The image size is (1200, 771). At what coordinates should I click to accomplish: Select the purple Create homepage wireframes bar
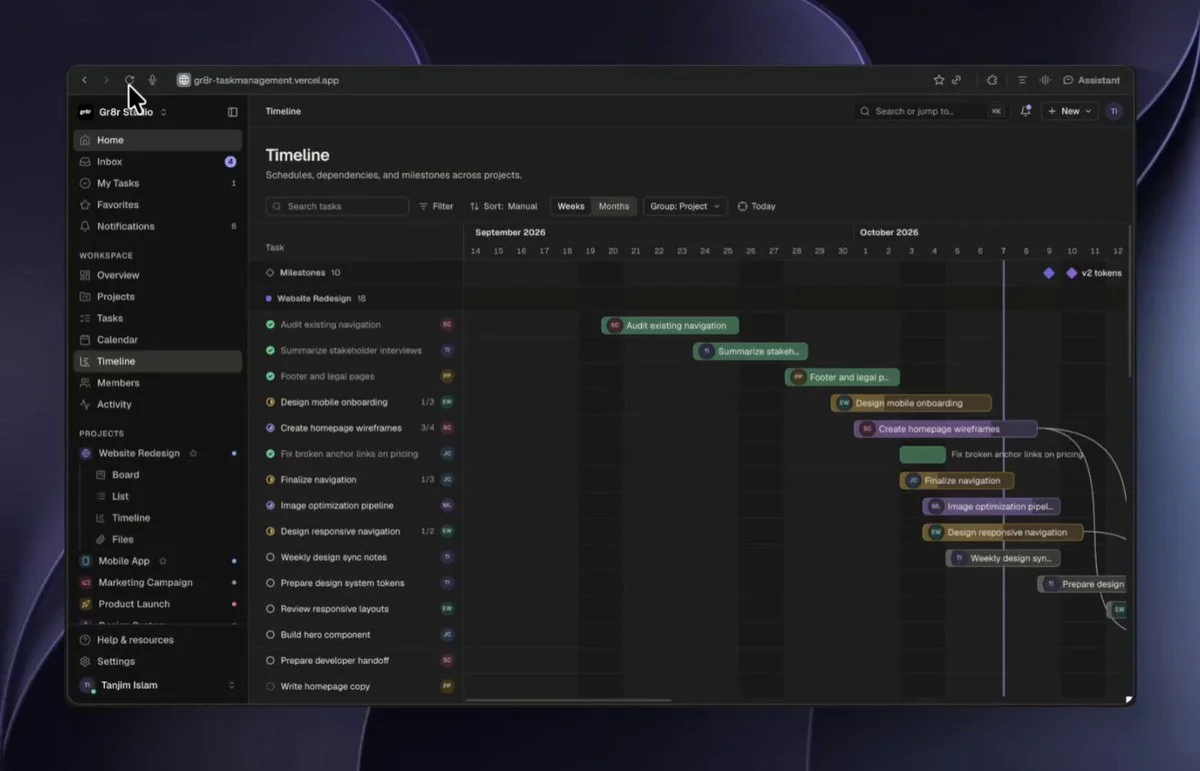945,429
